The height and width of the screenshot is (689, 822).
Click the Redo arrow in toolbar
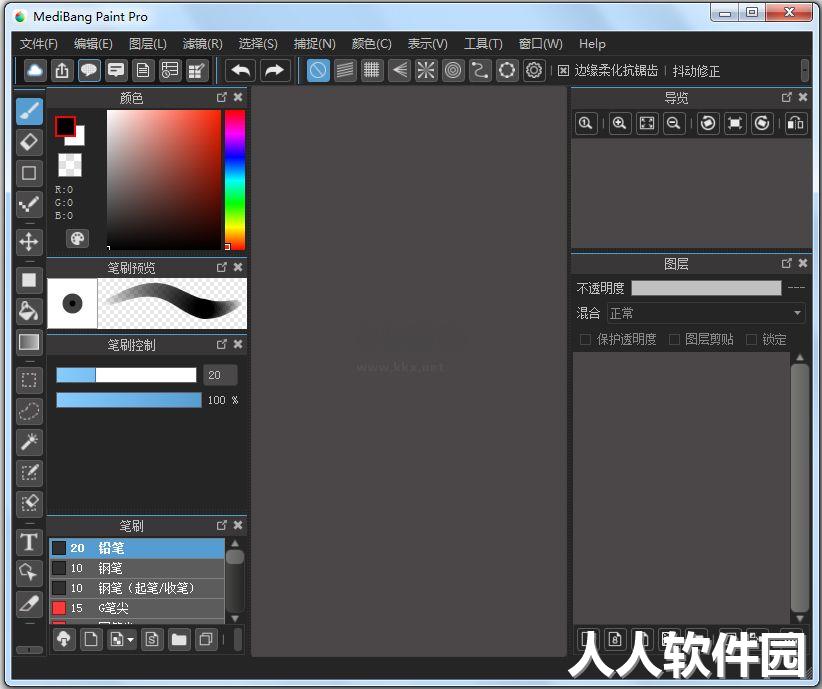pyautogui.click(x=275, y=70)
